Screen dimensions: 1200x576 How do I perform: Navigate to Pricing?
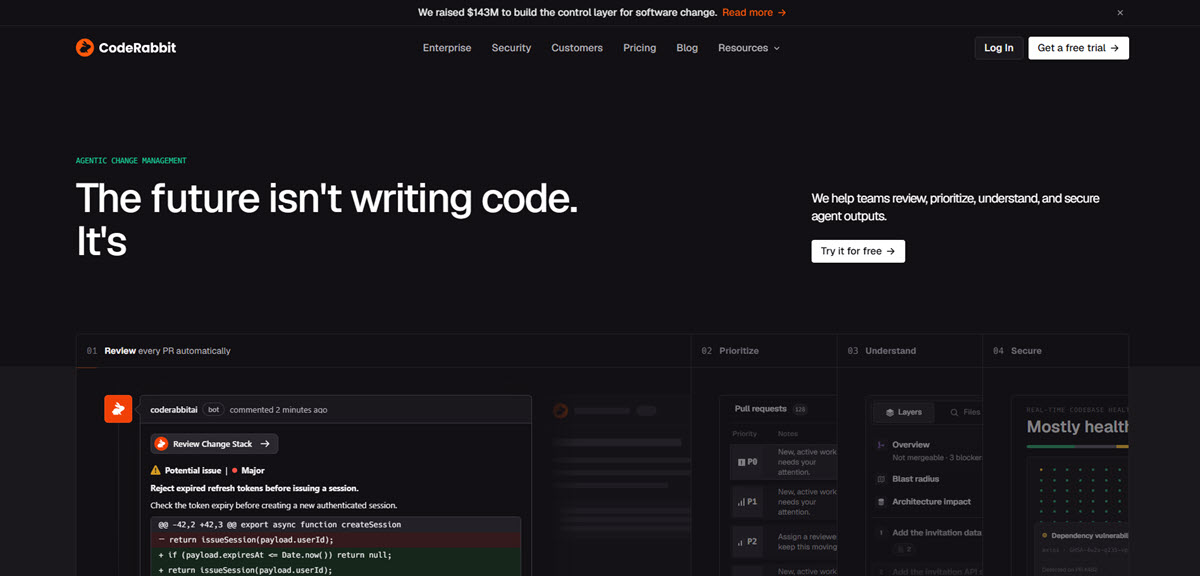(640, 48)
